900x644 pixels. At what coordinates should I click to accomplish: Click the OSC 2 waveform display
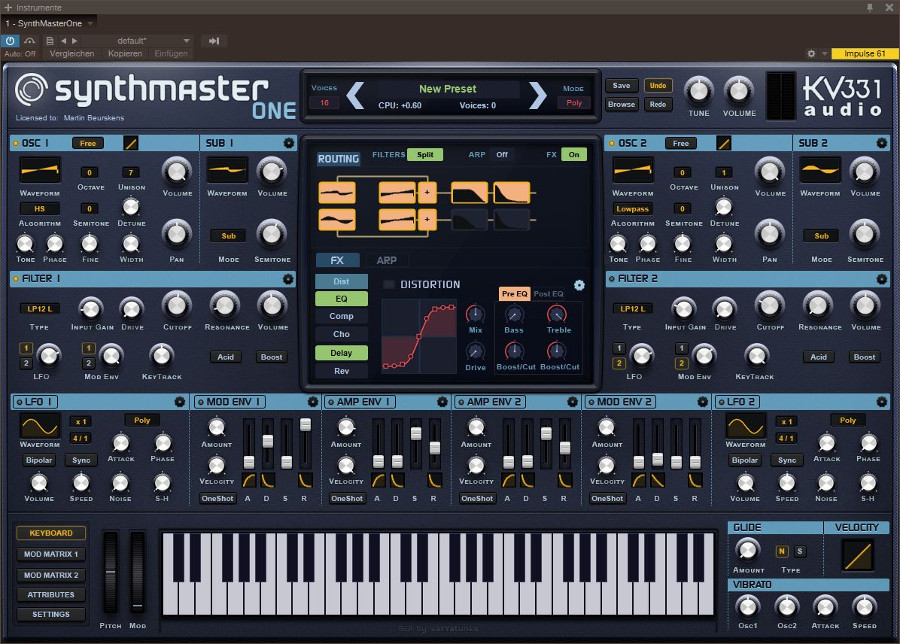(633, 170)
